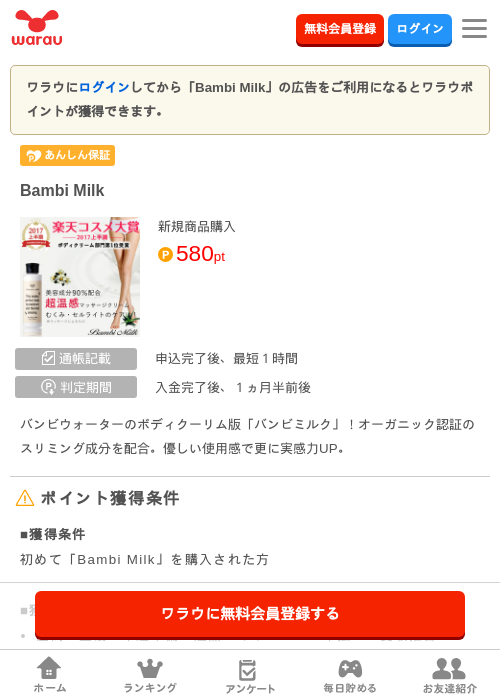Select the 通帳記載 label
Image resolution: width=500 pixels, height=700 pixels.
76,359
